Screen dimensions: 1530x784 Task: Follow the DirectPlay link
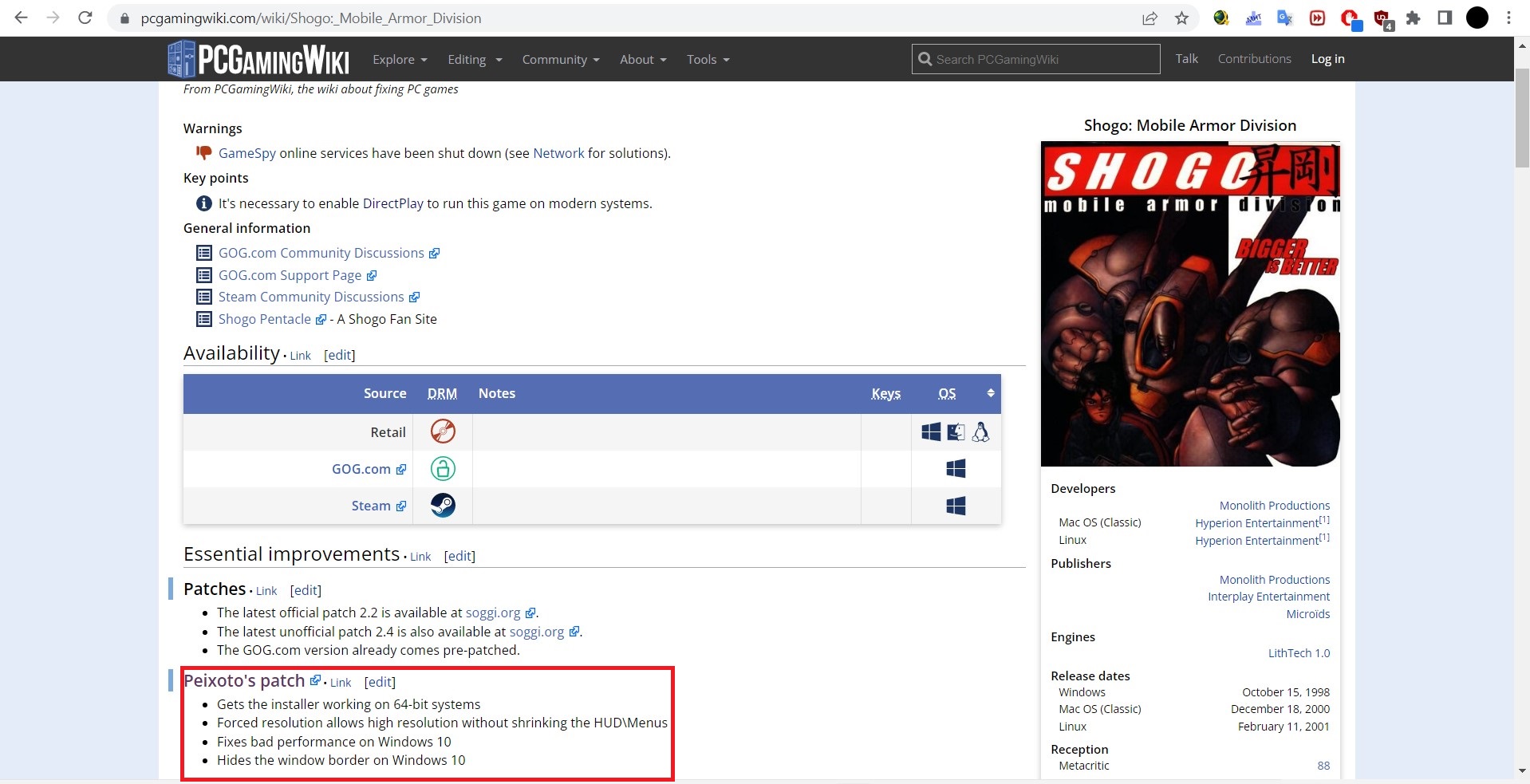392,203
